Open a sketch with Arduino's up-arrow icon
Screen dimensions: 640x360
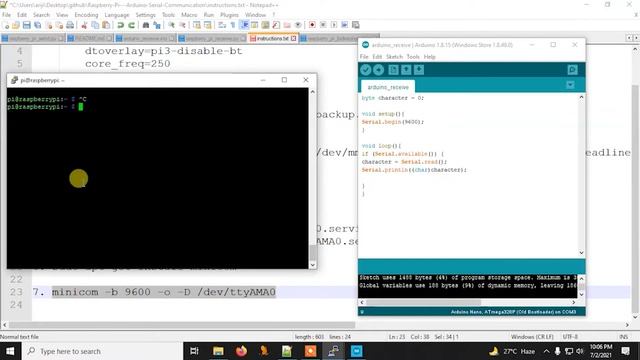pyautogui.click(x=406, y=70)
